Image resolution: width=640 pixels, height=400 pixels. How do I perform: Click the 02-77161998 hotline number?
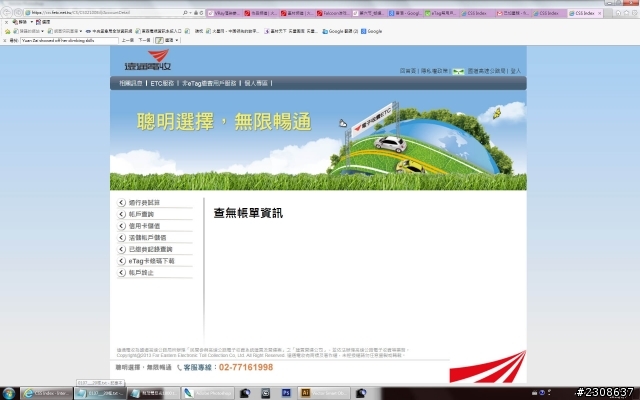[x=246, y=367]
